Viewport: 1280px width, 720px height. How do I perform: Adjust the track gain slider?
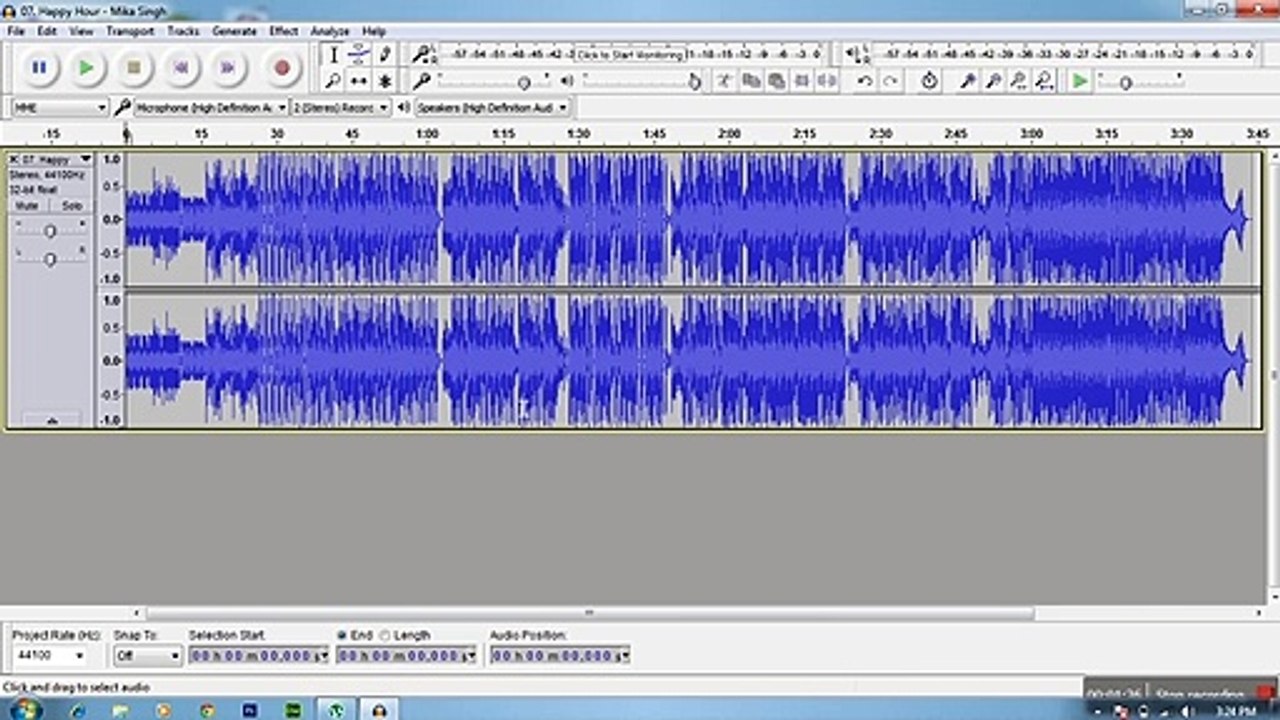50,231
